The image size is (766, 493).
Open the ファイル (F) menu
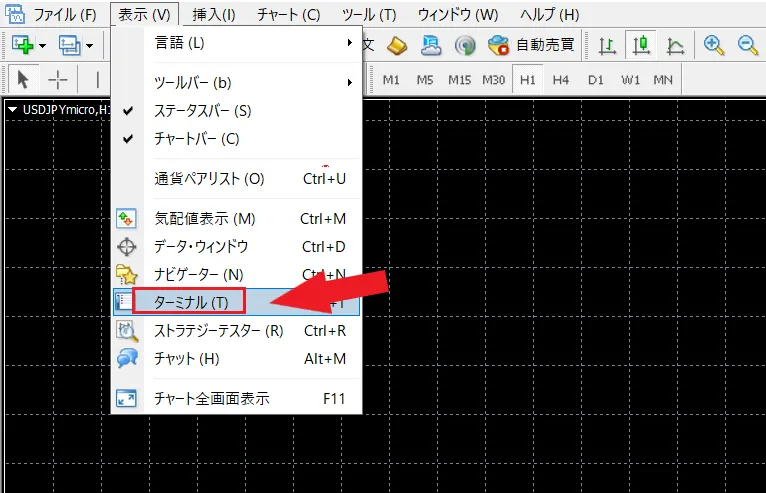click(x=64, y=15)
